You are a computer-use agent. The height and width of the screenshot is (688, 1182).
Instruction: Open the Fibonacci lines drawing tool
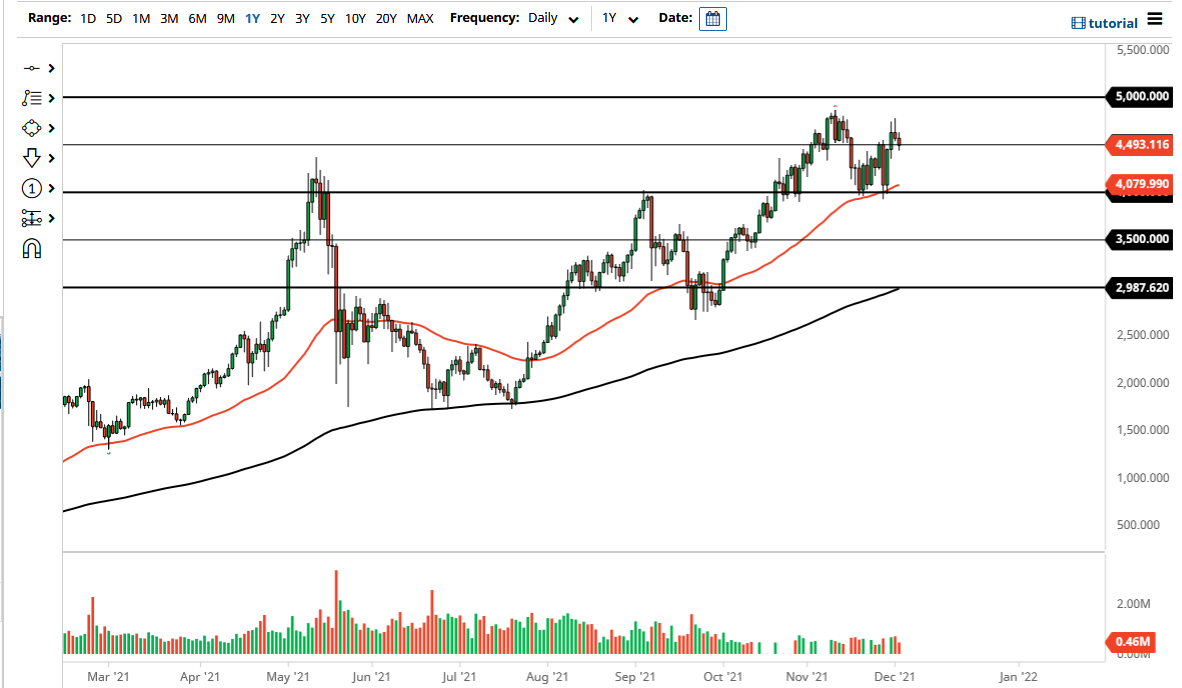click(30, 97)
